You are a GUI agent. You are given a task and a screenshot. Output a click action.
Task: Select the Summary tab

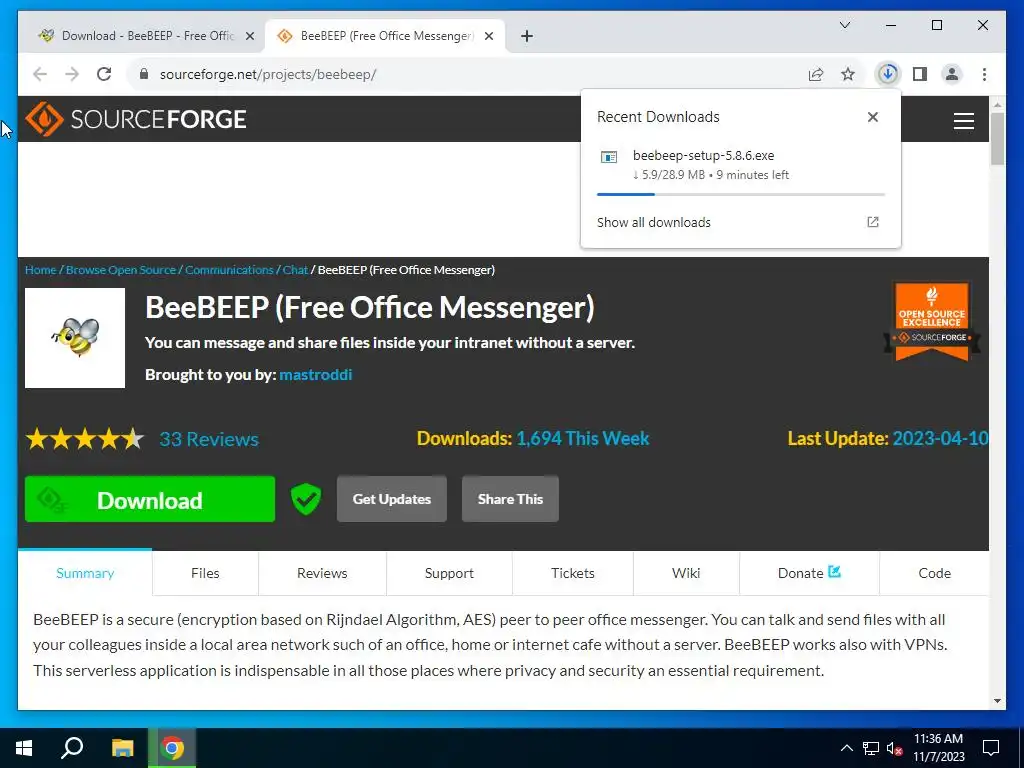pyautogui.click(x=85, y=573)
